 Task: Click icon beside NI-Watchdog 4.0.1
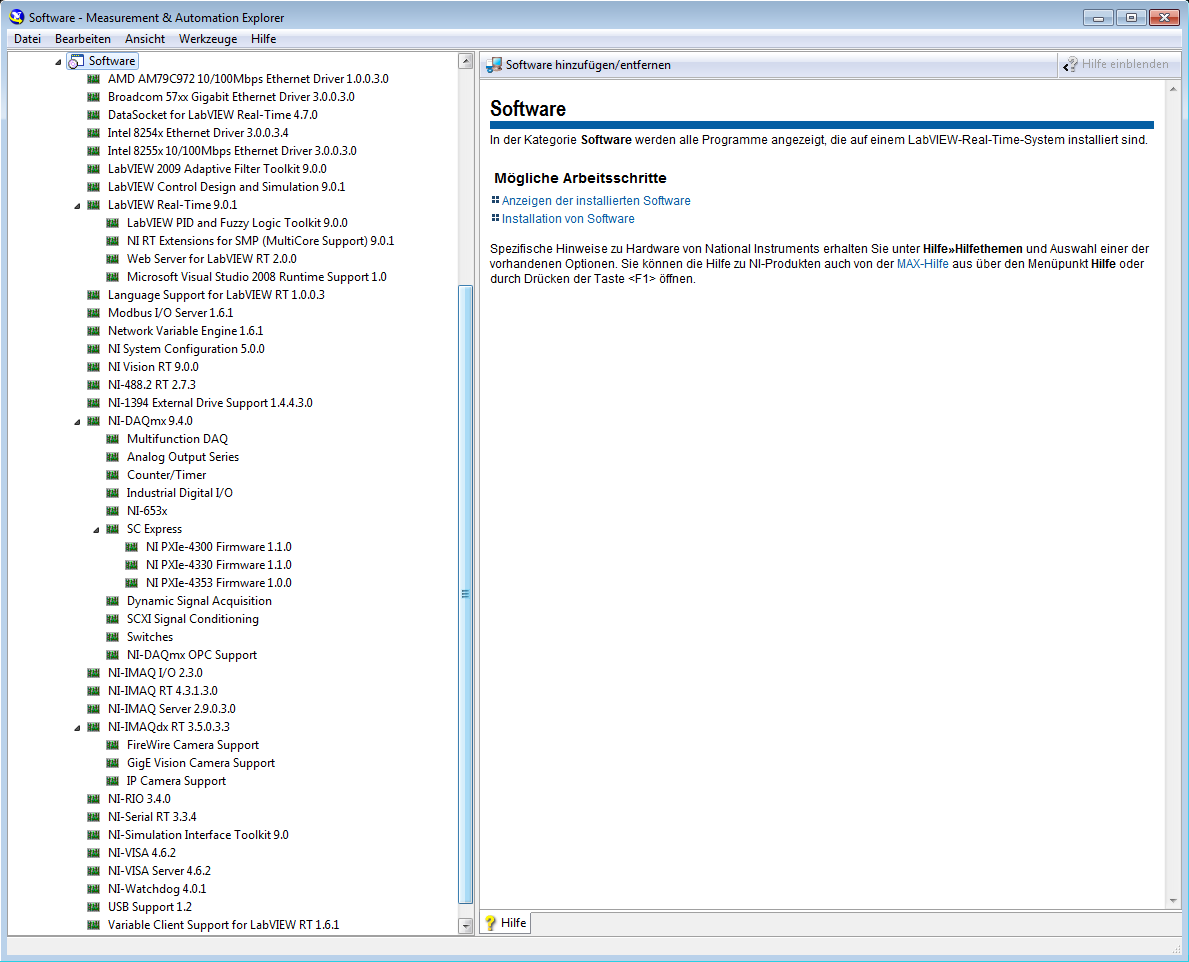[x=93, y=889]
